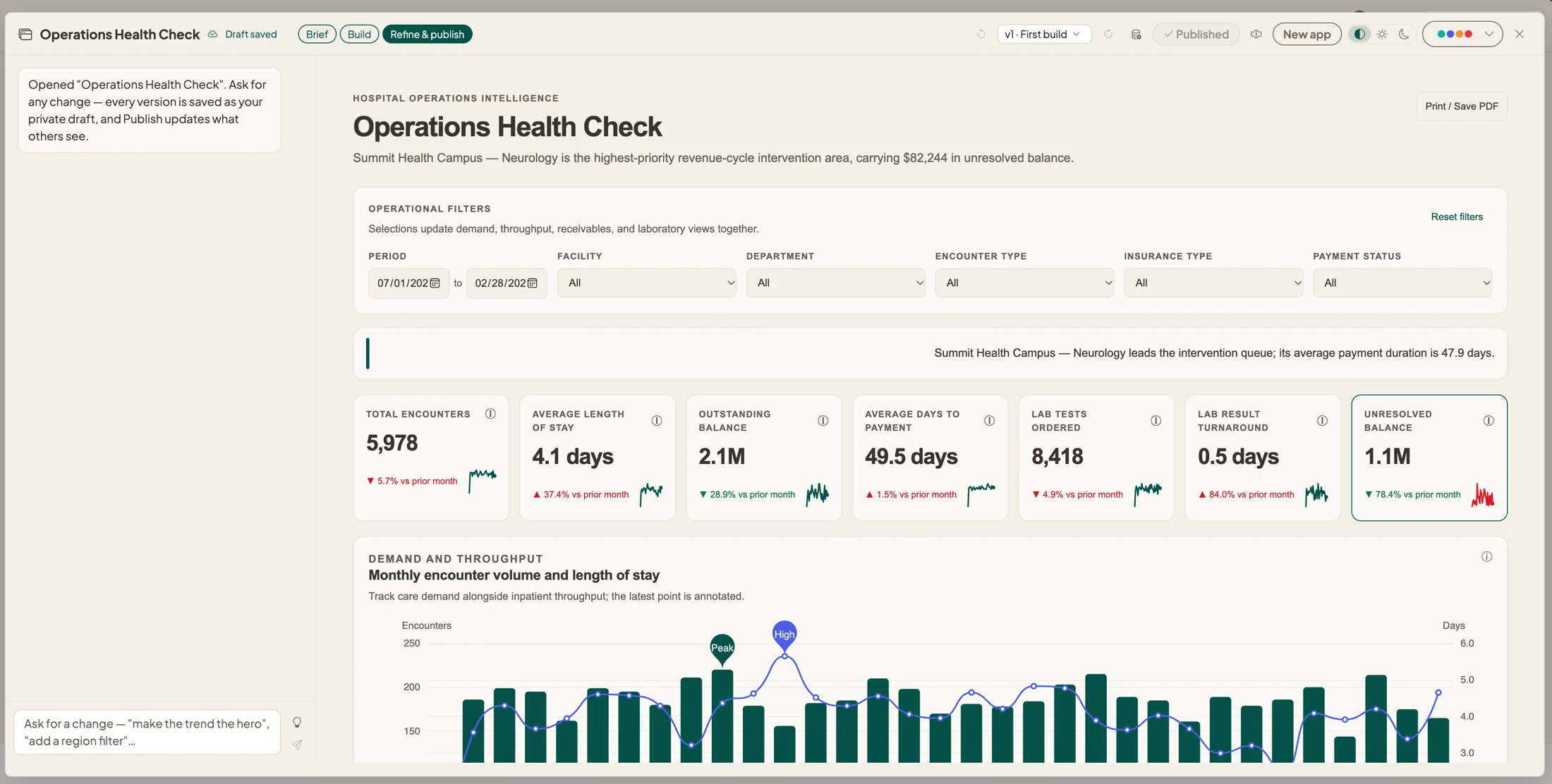The height and width of the screenshot is (784, 1552).
Task: Switch to dark theme moon icon
Action: coord(1404,34)
